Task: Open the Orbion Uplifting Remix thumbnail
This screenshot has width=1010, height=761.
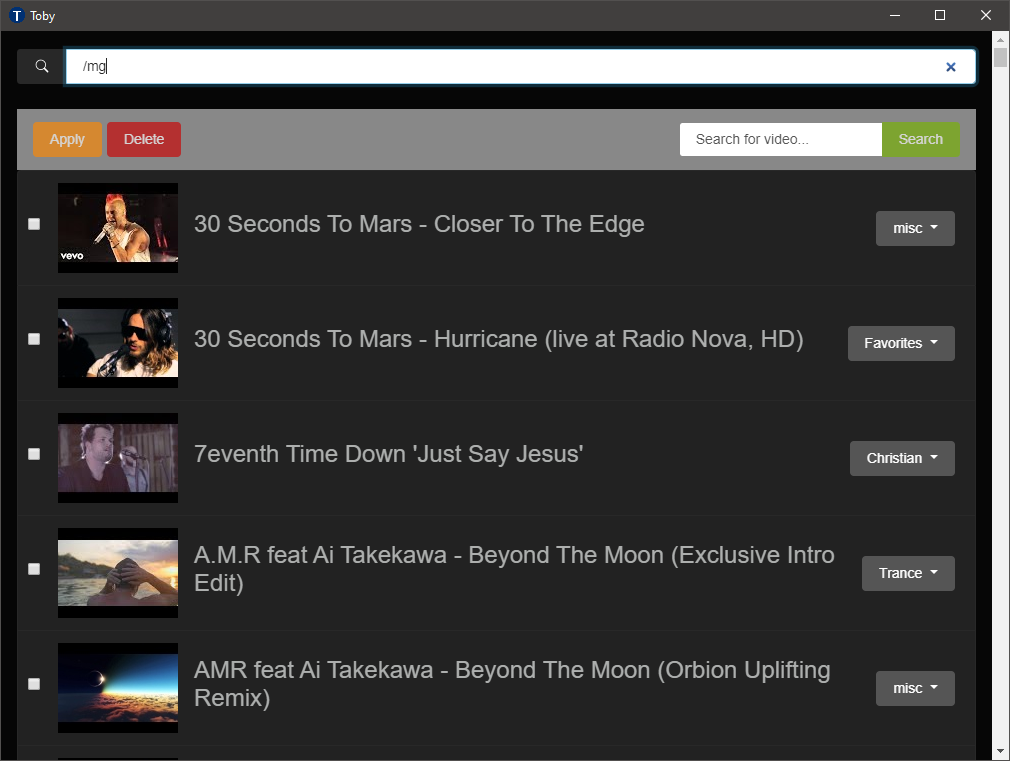Action: tap(118, 688)
